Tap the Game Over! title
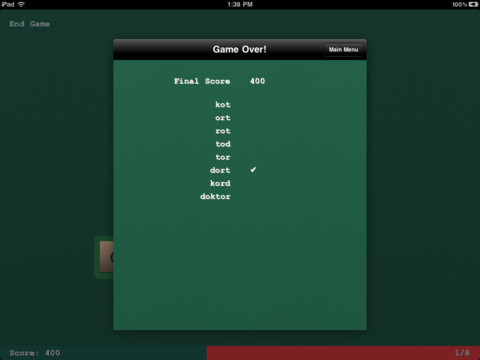This screenshot has width=480, height=360. (x=239, y=49)
